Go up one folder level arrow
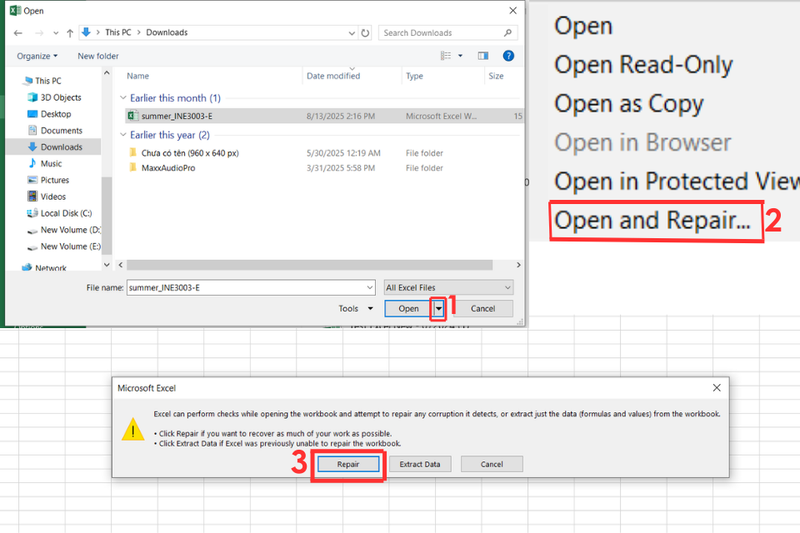Screen dimensions: 800x533 click(70, 33)
